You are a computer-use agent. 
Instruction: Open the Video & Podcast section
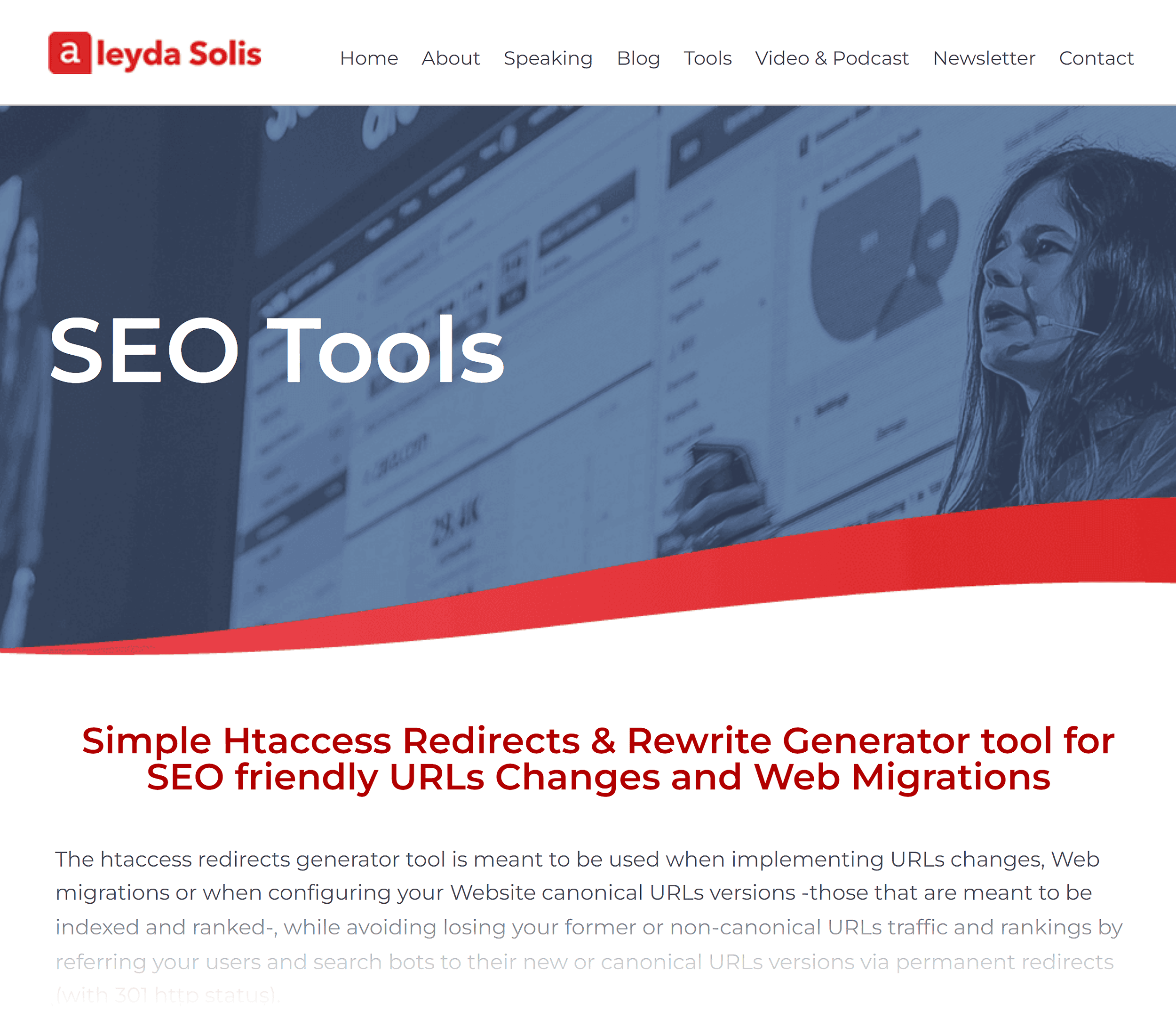(829, 57)
